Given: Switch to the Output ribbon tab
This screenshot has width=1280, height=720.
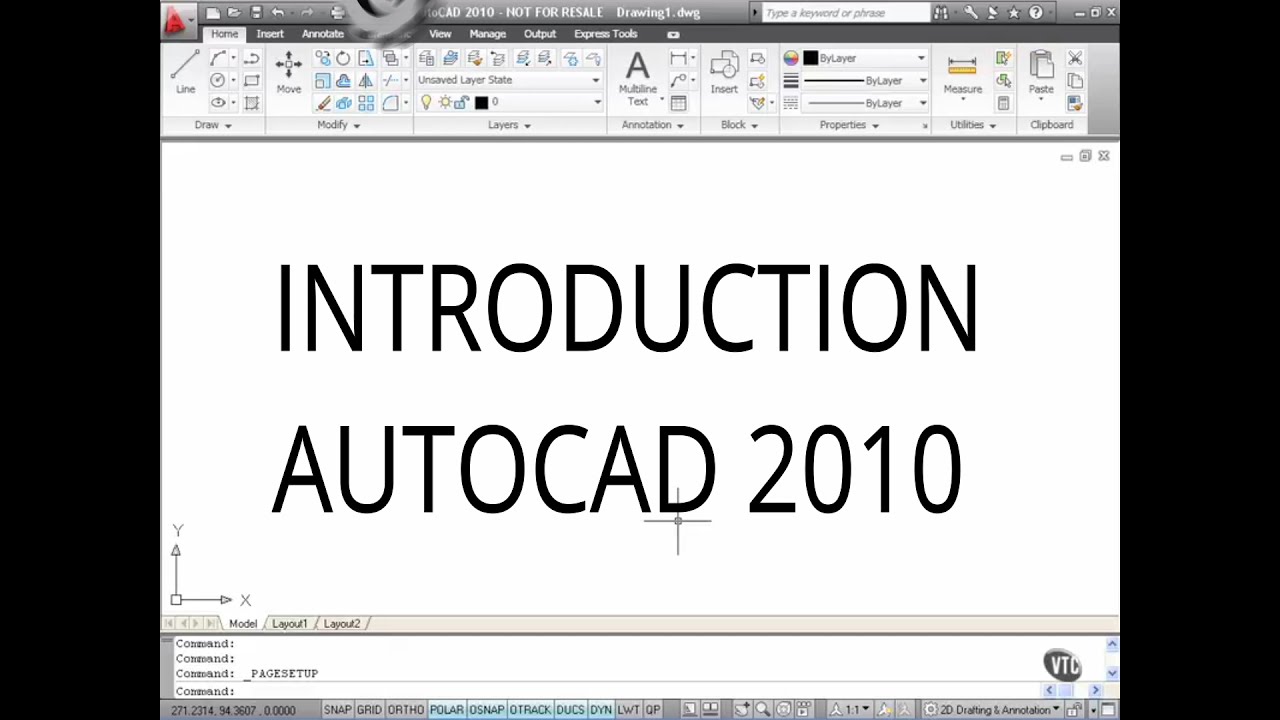Looking at the screenshot, I should (540, 34).
